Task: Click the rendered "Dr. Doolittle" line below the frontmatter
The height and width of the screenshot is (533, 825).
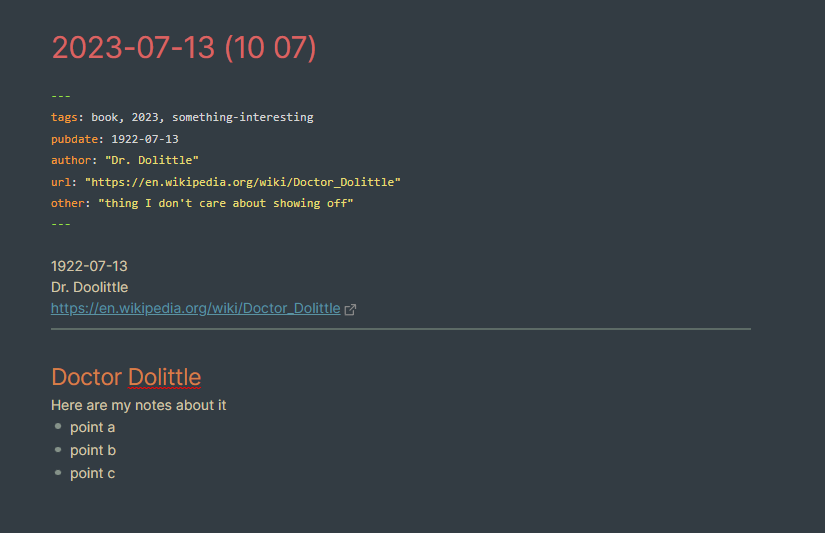Action: coord(89,287)
